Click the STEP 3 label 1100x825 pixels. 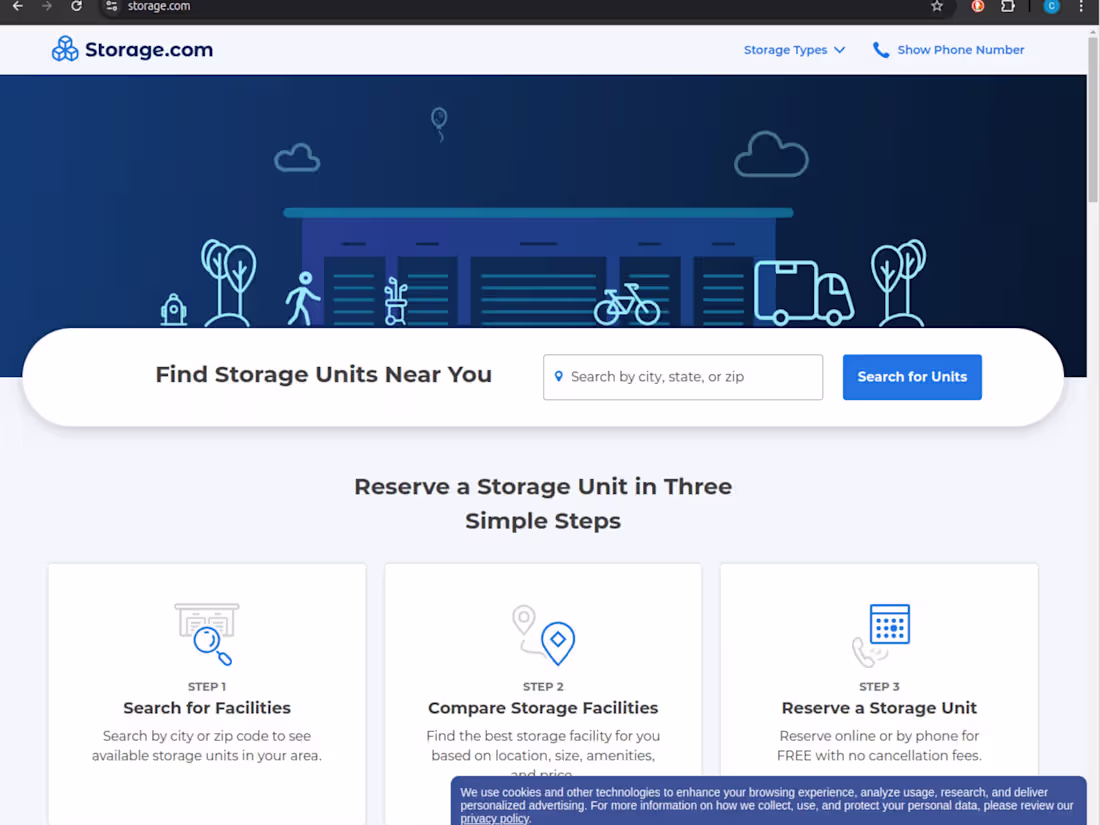click(x=879, y=687)
